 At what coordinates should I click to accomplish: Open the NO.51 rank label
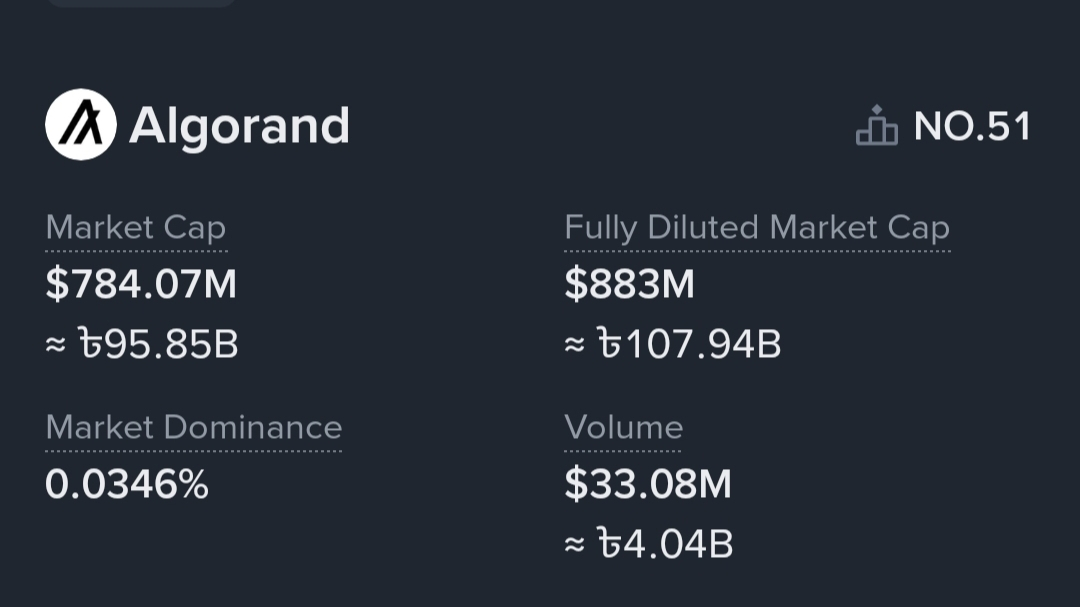(x=972, y=127)
